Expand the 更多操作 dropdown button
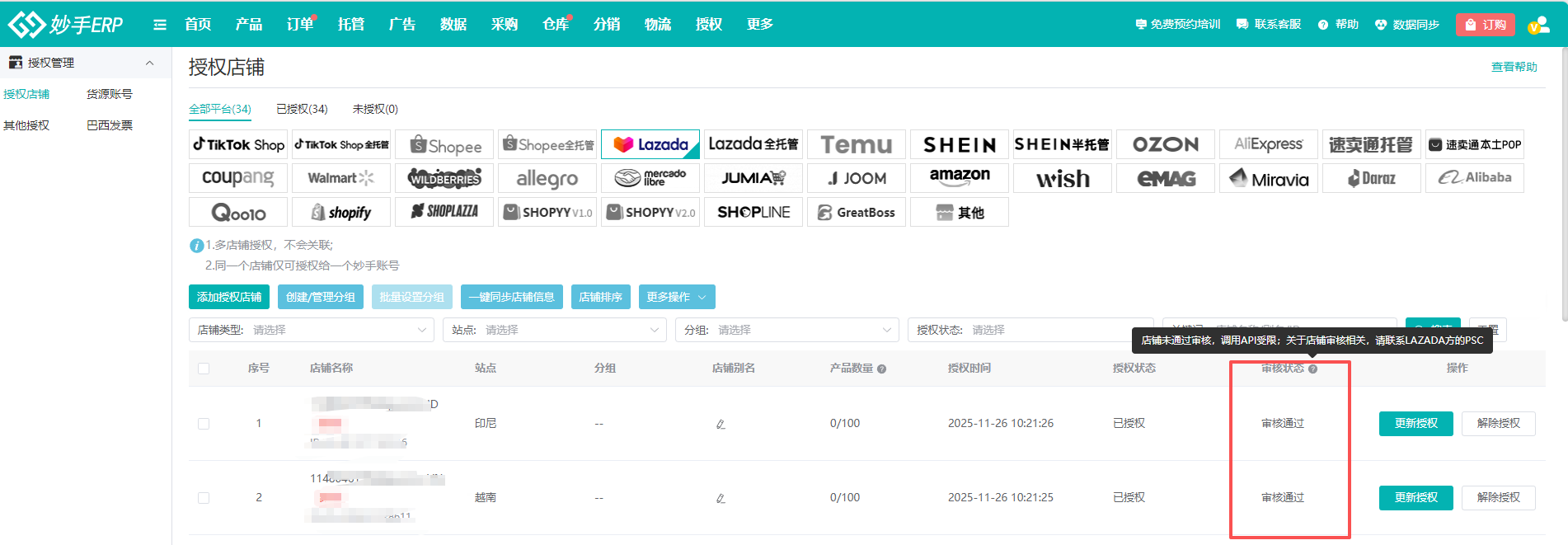This screenshot has width=1568, height=545. (x=677, y=297)
